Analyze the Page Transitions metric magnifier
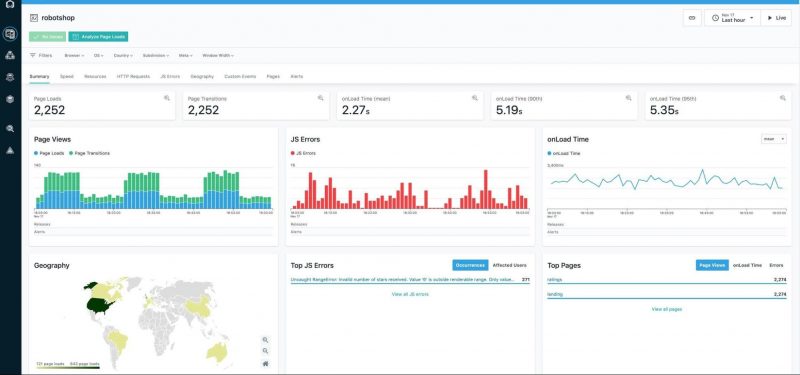 pyautogui.click(x=320, y=98)
